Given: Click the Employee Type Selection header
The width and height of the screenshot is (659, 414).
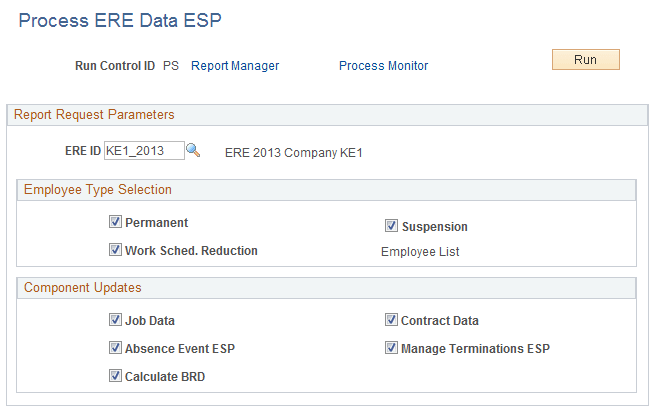Looking at the screenshot, I should (97, 189).
